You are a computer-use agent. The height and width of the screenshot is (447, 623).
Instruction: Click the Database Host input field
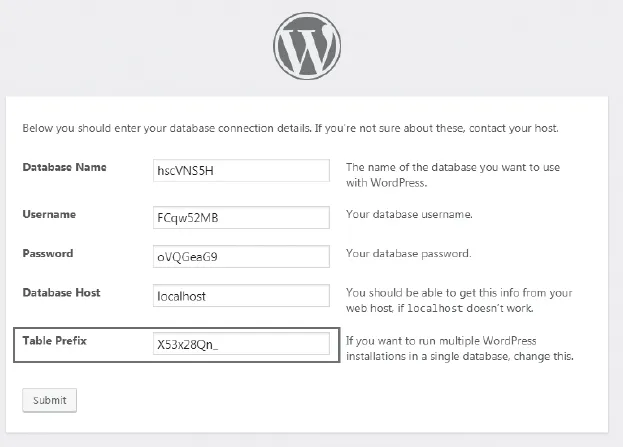pyautogui.click(x=240, y=296)
